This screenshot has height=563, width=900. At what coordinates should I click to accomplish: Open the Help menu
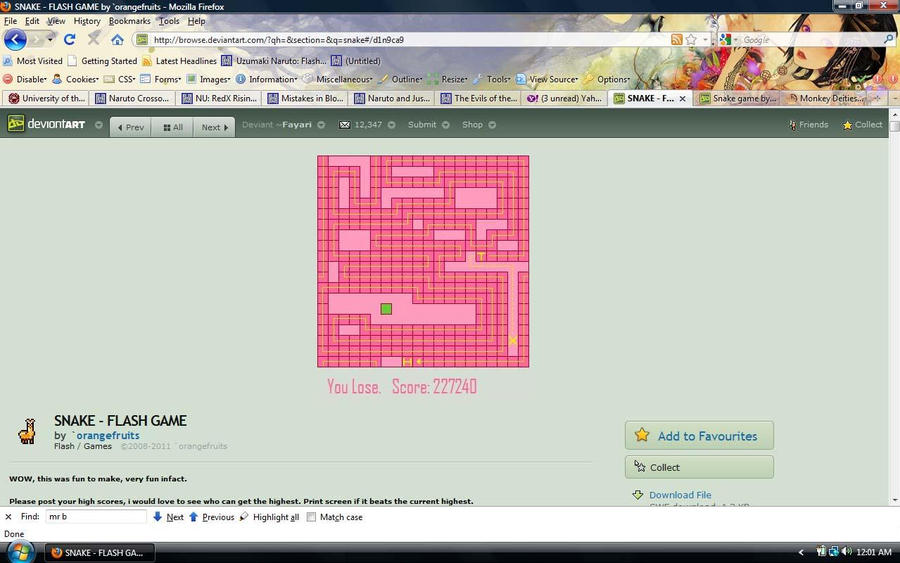(x=196, y=21)
